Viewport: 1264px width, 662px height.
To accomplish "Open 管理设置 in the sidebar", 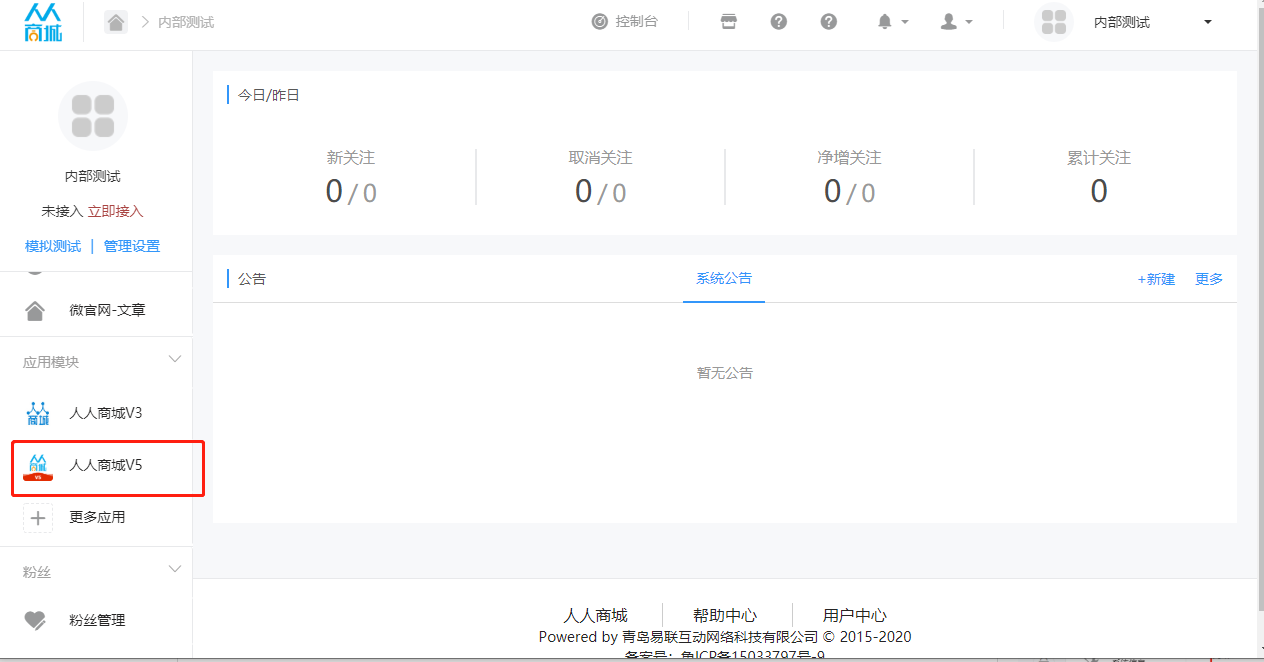I will coord(132,246).
